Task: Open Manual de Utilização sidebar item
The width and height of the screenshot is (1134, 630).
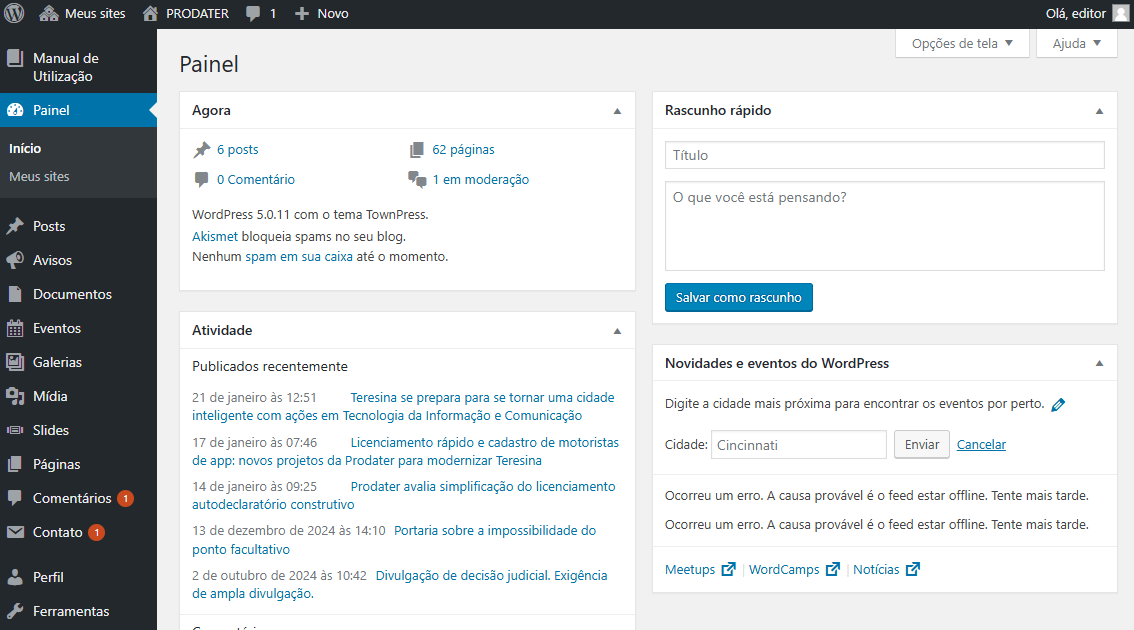Action: (78, 67)
